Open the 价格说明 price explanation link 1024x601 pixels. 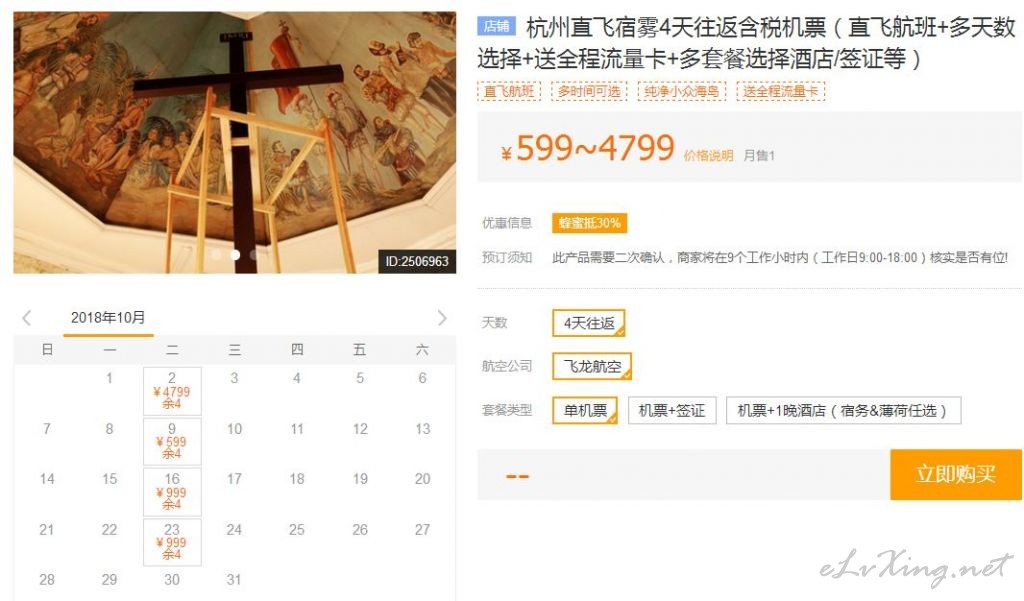709,155
